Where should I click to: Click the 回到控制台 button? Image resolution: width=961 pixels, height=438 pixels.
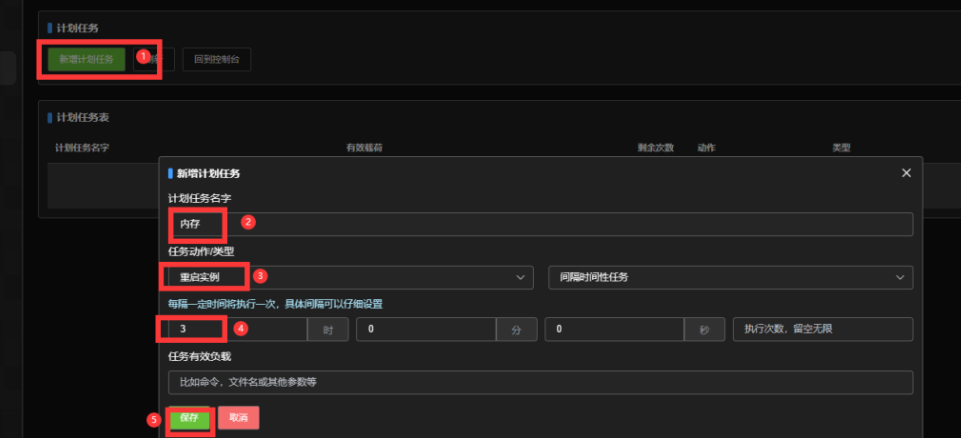pyautogui.click(x=216, y=59)
